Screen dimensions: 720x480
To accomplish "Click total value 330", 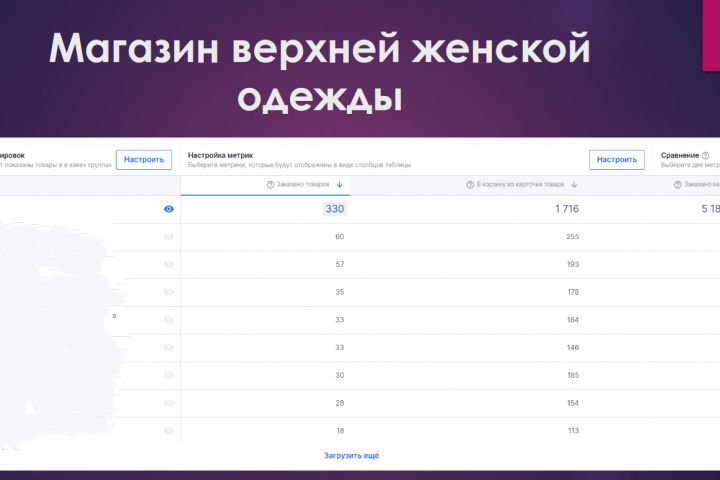I will 335,209.
